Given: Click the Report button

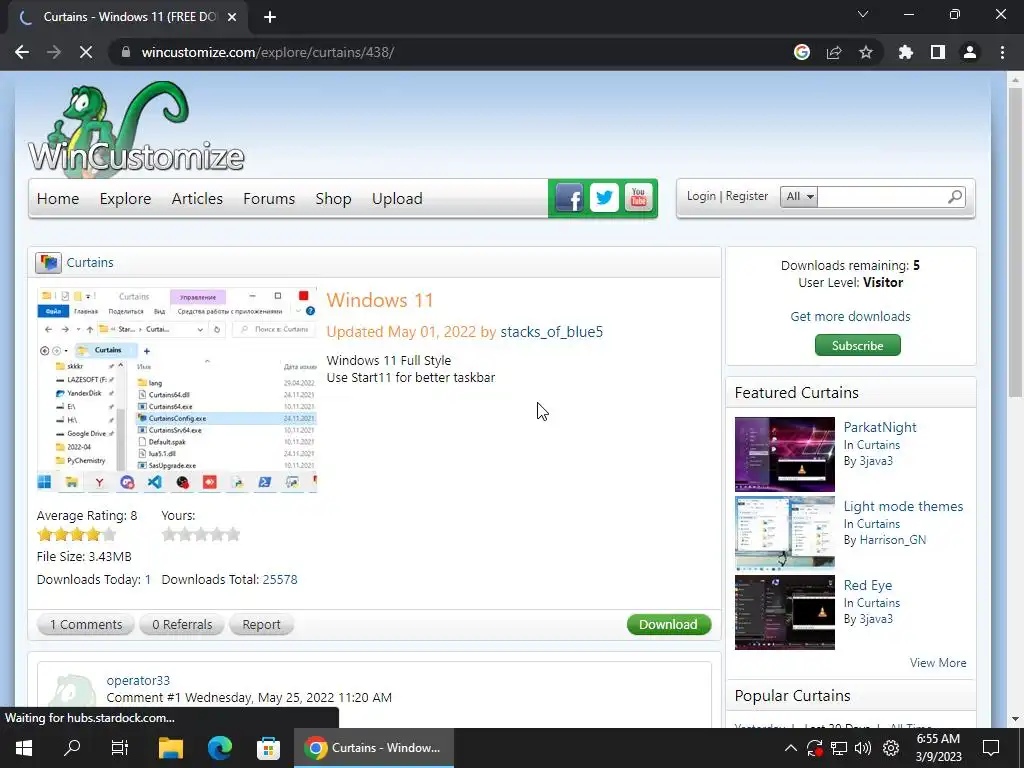Looking at the screenshot, I should tap(261, 624).
